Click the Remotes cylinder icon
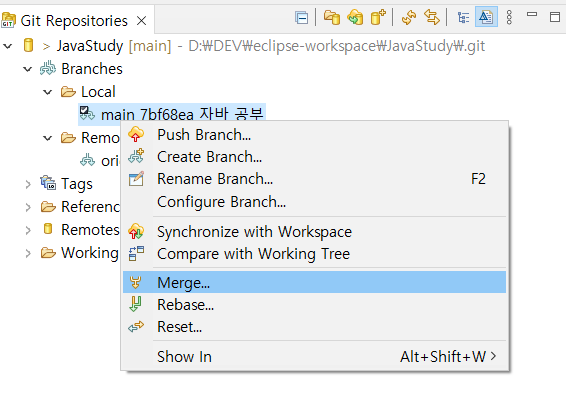The width and height of the screenshot is (566, 401). point(48,229)
